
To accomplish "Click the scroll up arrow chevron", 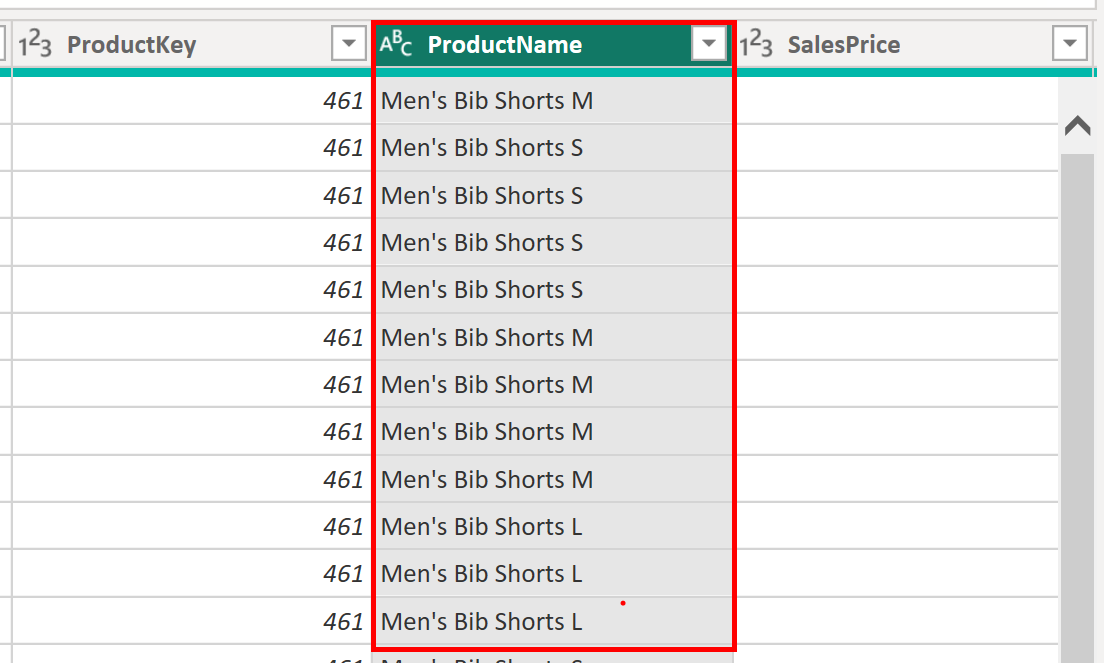I will point(1078,126).
